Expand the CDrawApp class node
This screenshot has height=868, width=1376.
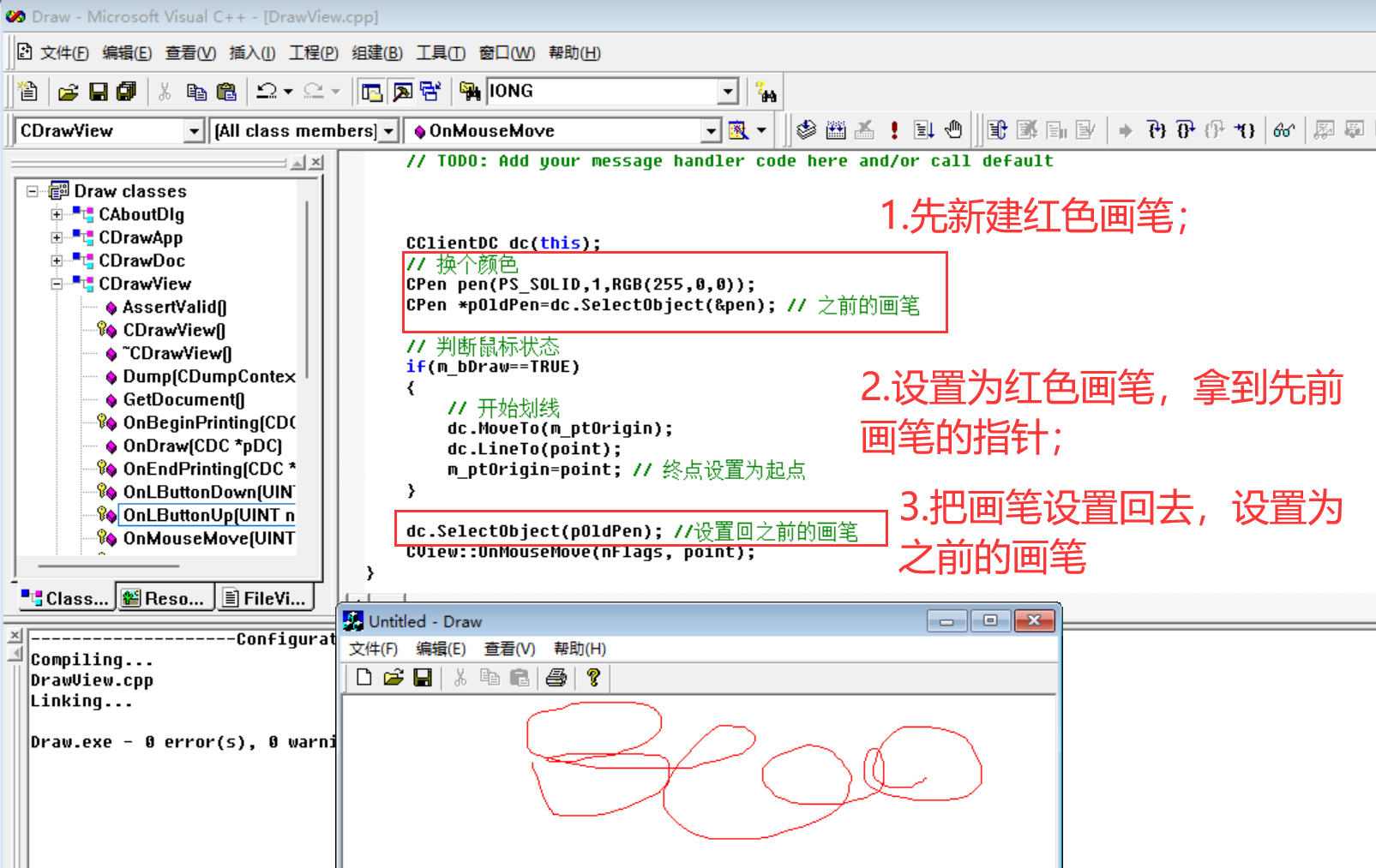57,237
